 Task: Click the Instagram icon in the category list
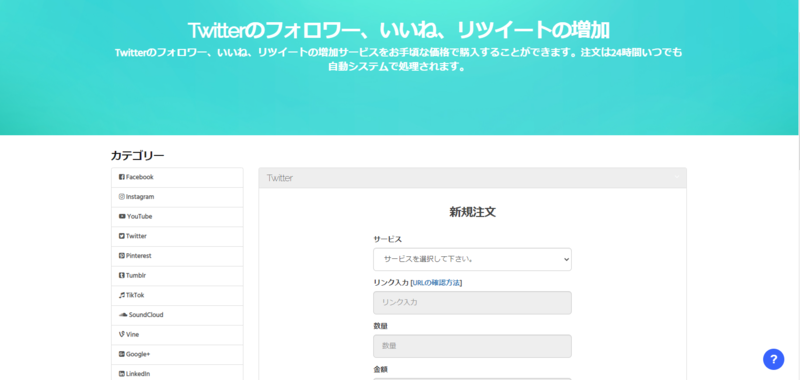click(121, 196)
